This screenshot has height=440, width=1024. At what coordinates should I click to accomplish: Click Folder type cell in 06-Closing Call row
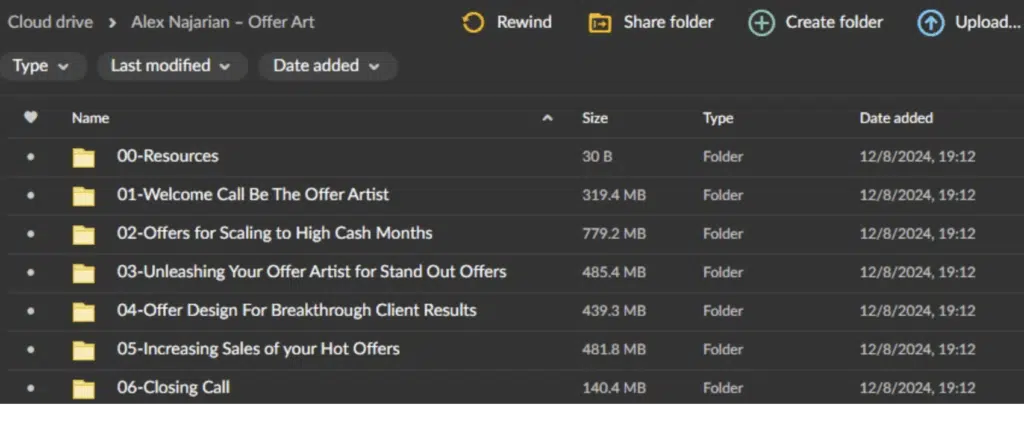723,388
